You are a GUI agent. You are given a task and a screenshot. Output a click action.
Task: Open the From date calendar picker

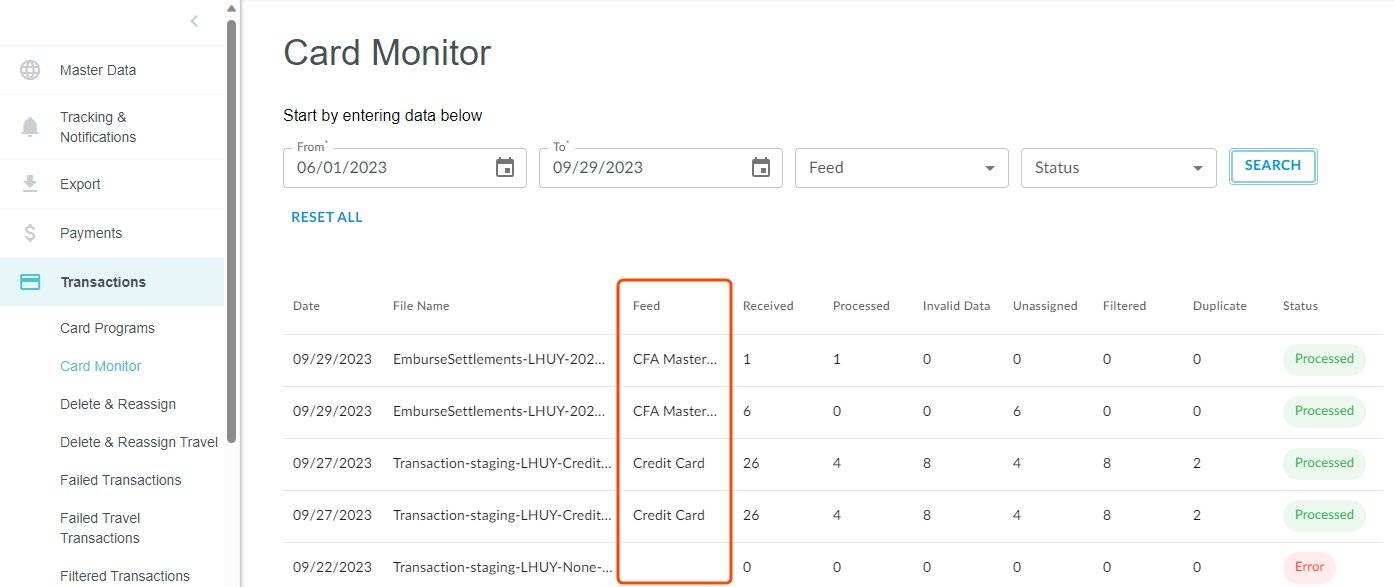[x=505, y=168]
